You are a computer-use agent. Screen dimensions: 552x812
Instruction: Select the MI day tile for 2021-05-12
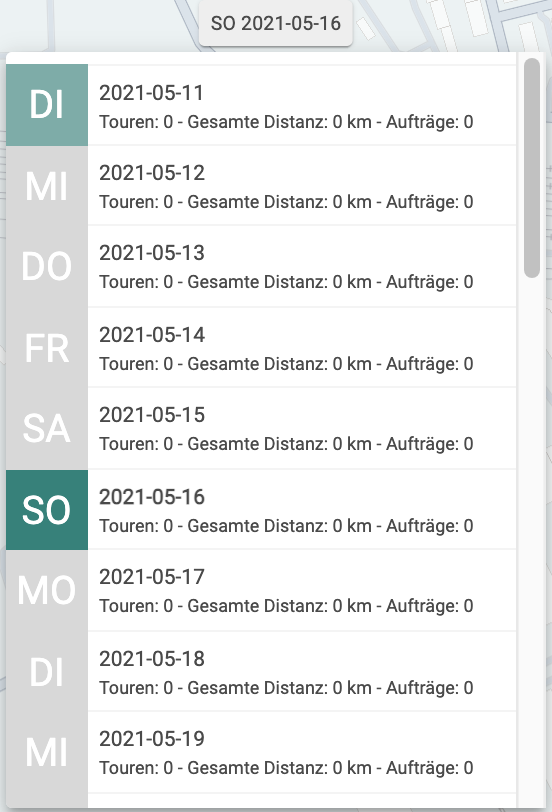point(47,186)
